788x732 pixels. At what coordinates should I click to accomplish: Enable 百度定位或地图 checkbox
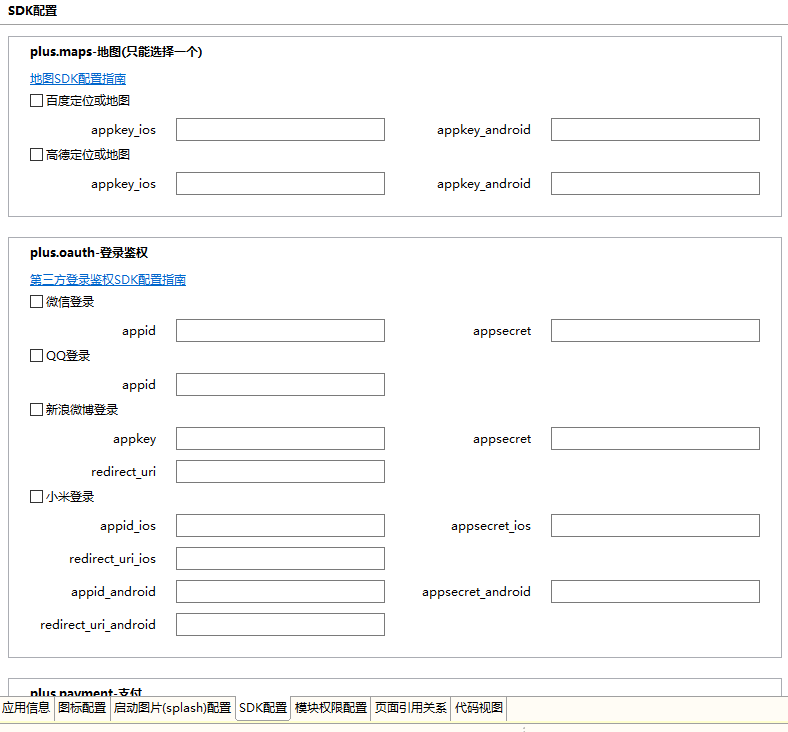[36, 100]
